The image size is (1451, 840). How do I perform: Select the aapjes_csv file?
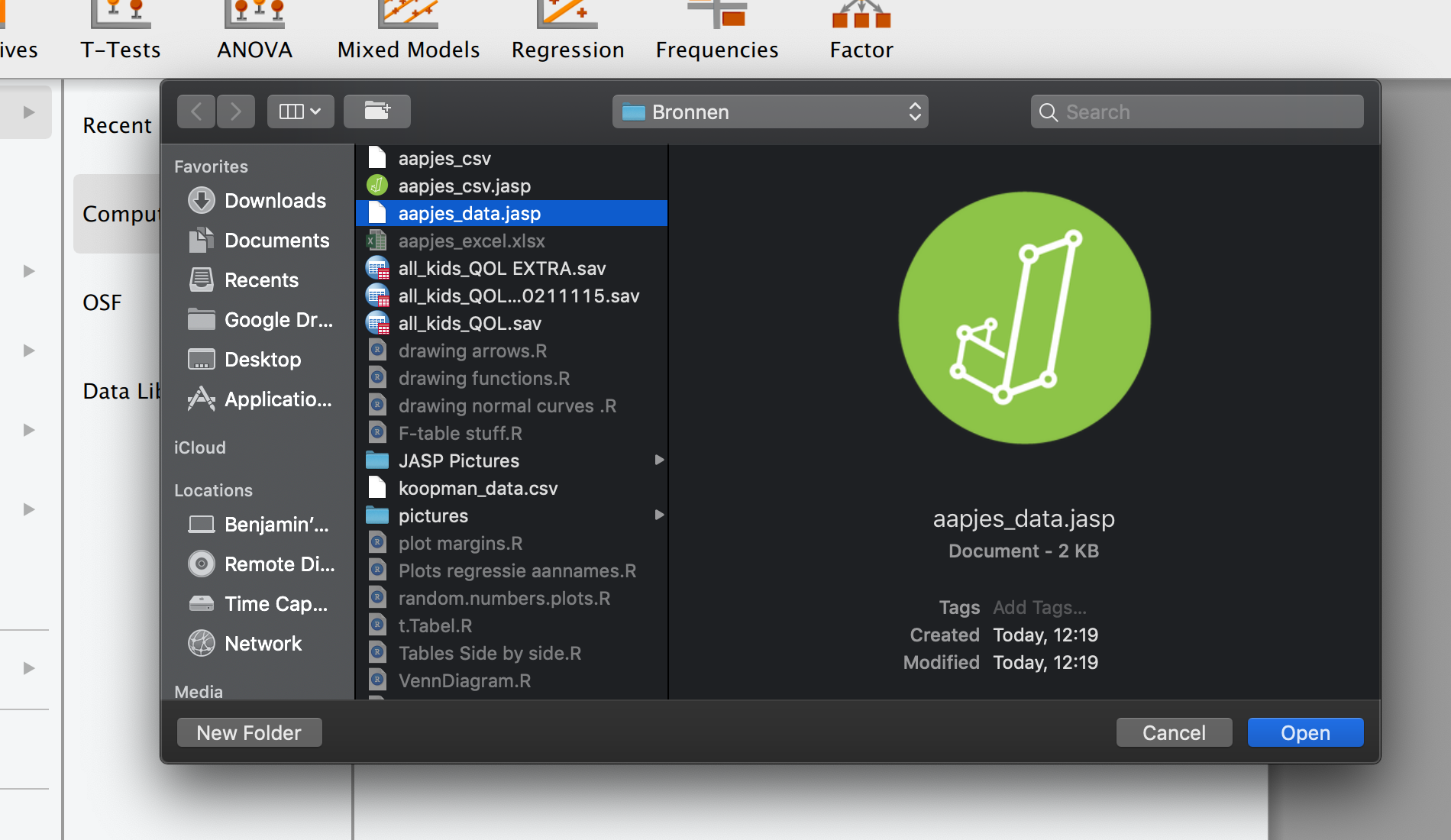point(512,158)
